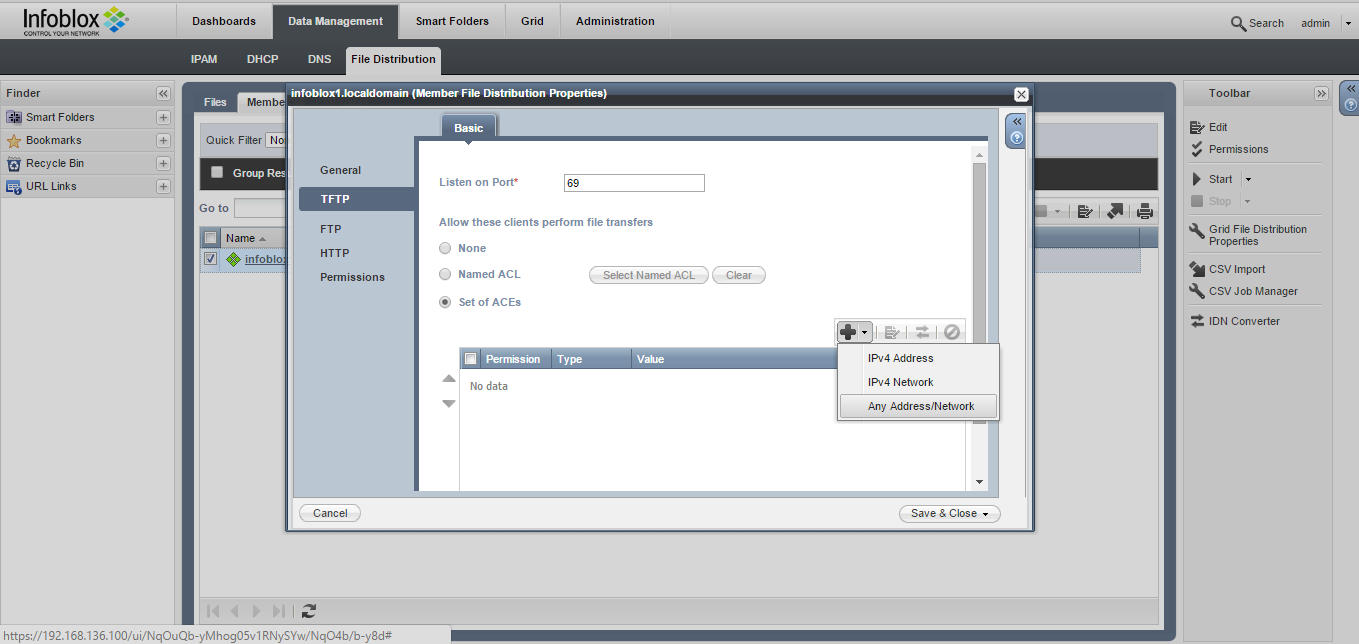This screenshot has width=1359, height=644.
Task: Click the Add ACE plus icon
Action: 848,332
